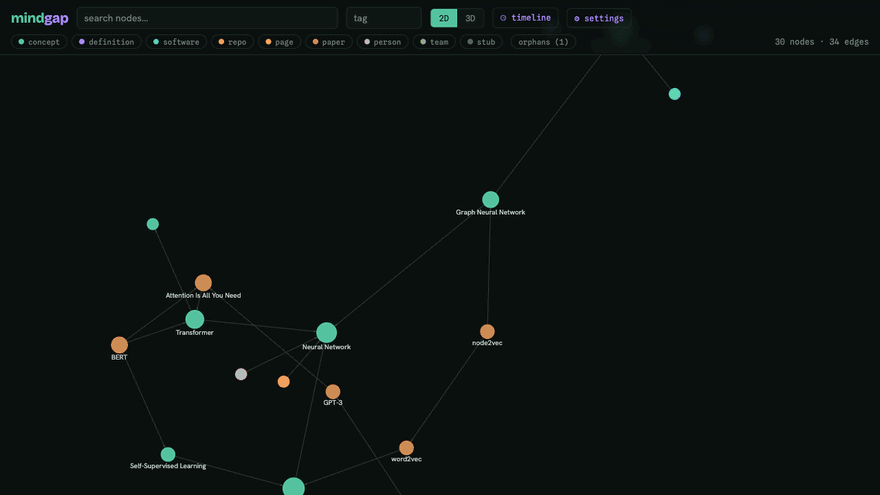Screen dimensions: 880x495
Task: Toggle the team type filter
Action: (x=434, y=42)
